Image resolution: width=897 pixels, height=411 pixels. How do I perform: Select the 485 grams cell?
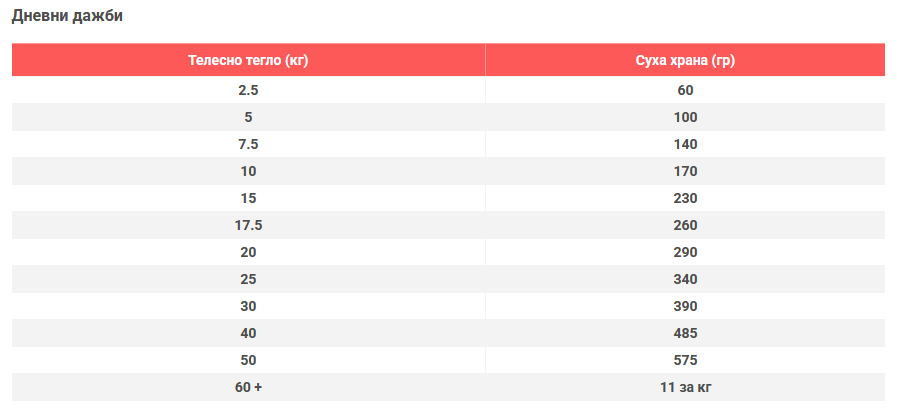(685, 333)
